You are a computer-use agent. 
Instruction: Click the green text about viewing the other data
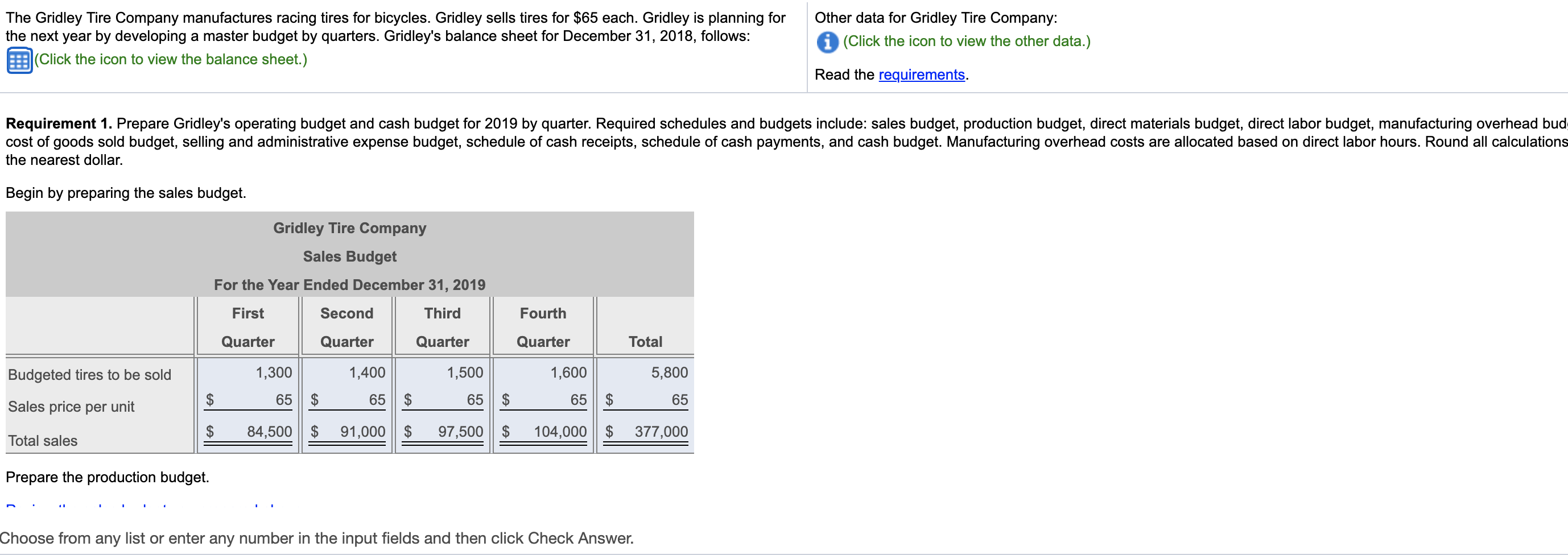point(967,42)
